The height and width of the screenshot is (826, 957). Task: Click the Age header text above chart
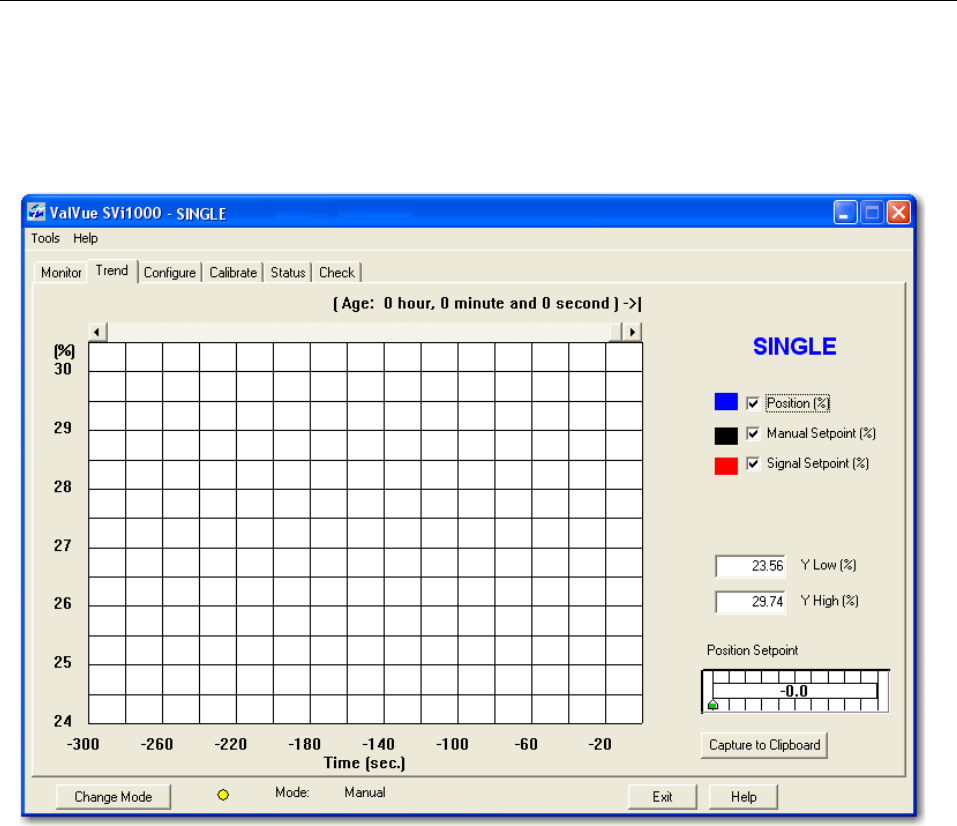point(487,303)
